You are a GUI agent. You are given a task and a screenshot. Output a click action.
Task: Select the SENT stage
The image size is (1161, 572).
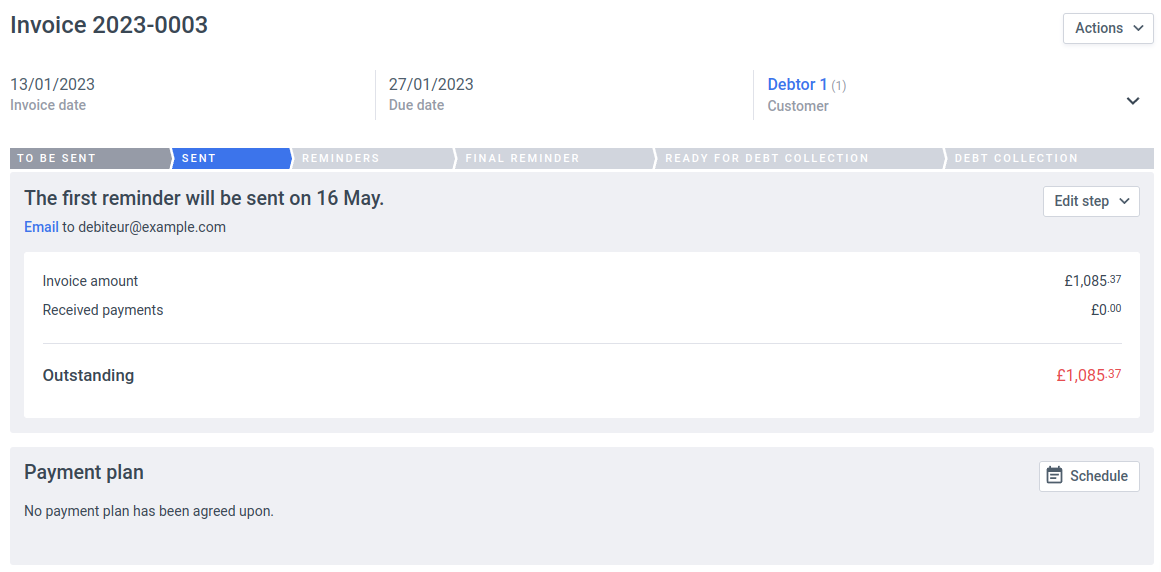(x=230, y=158)
